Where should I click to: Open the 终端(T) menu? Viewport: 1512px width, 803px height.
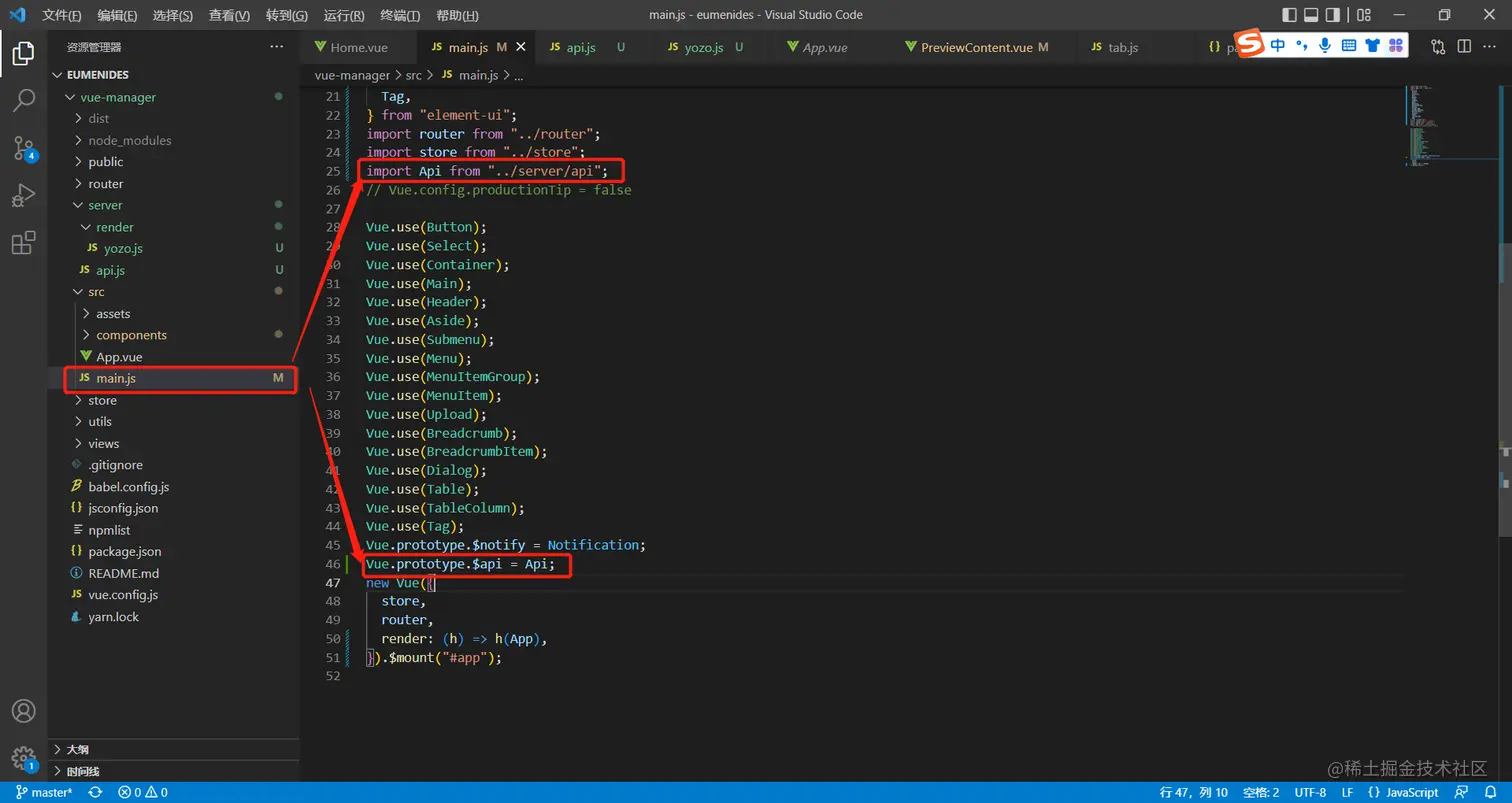point(400,15)
